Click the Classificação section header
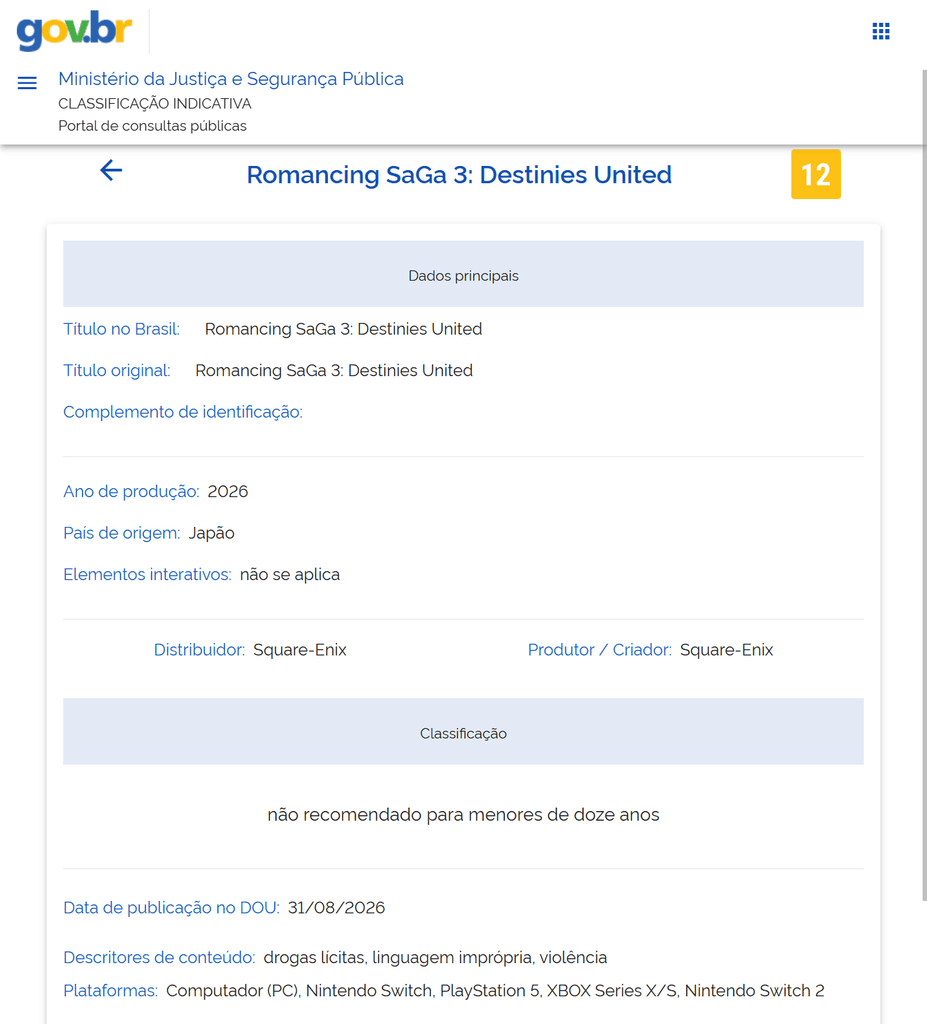 click(x=463, y=732)
